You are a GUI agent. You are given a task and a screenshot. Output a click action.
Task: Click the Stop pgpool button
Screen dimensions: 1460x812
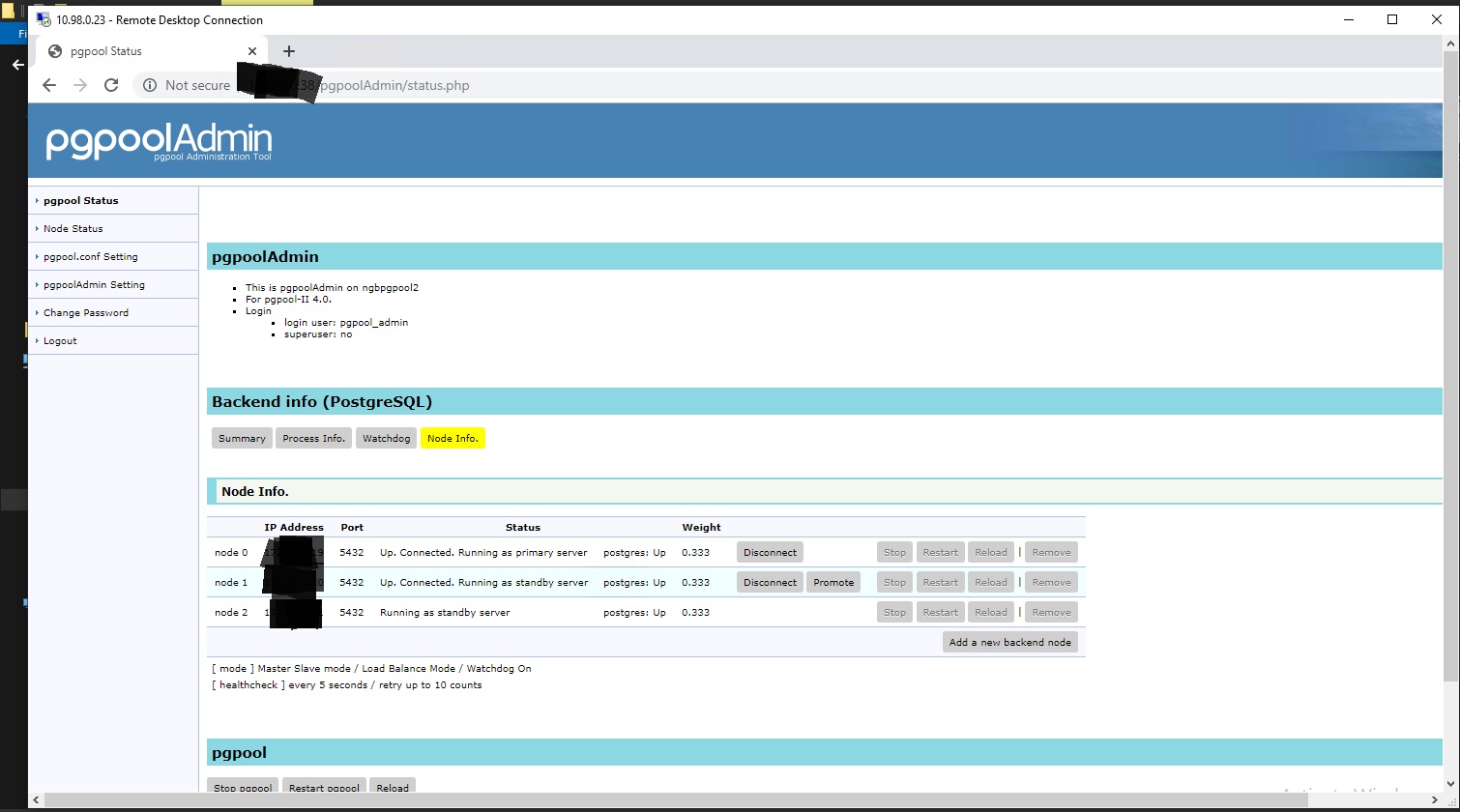[x=243, y=787]
